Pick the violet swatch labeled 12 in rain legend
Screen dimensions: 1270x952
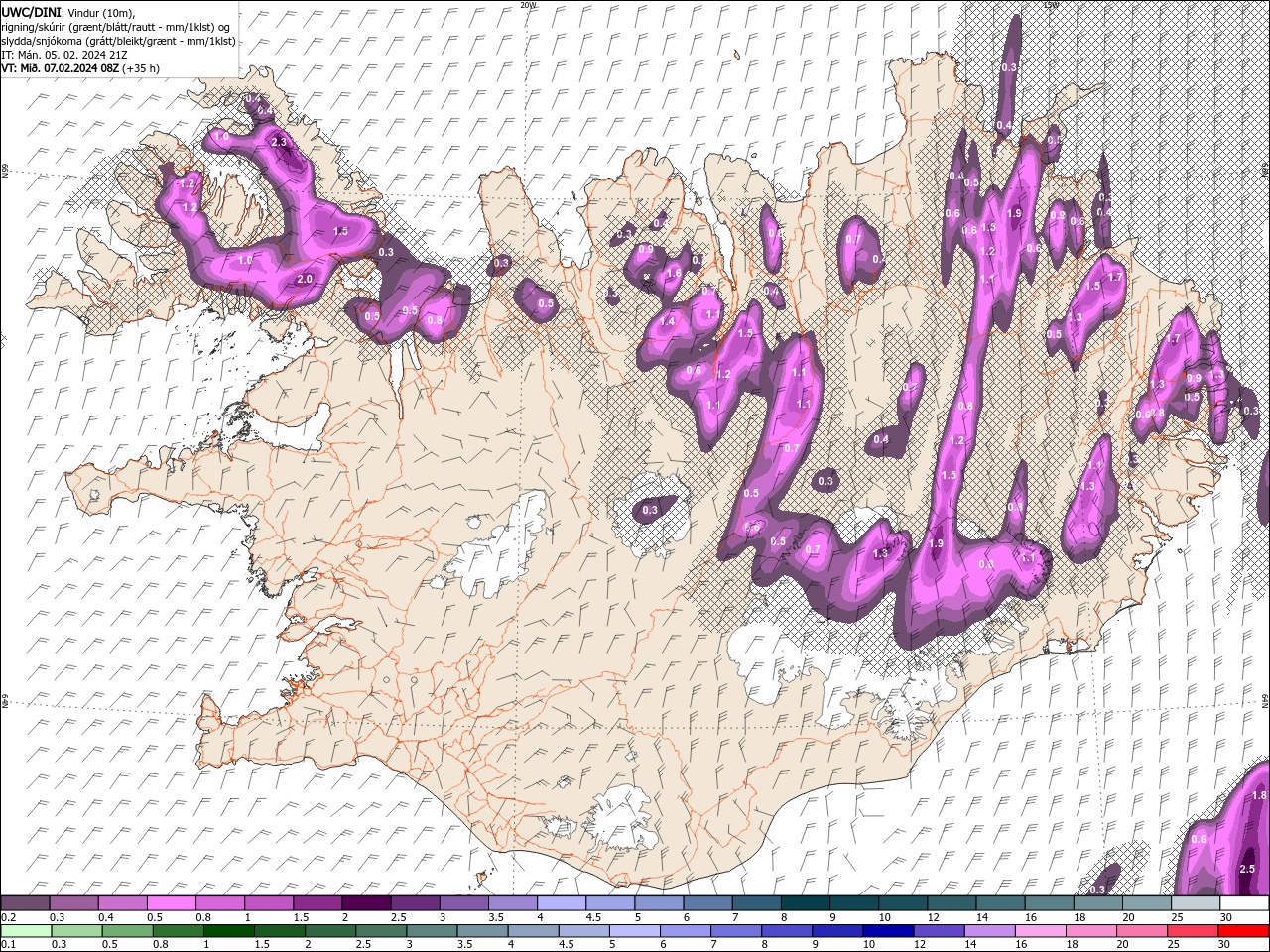coord(939,931)
